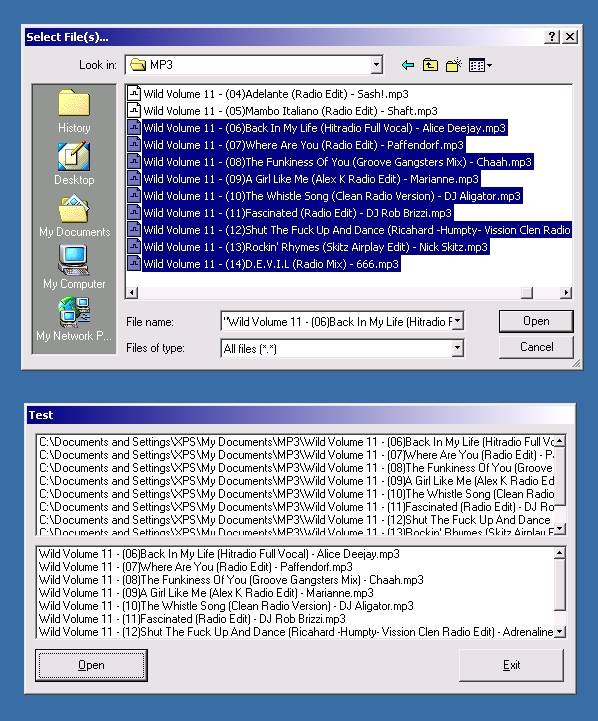Go to Desktop in the places bar
Image resolution: width=598 pixels, height=721 pixels.
74,163
